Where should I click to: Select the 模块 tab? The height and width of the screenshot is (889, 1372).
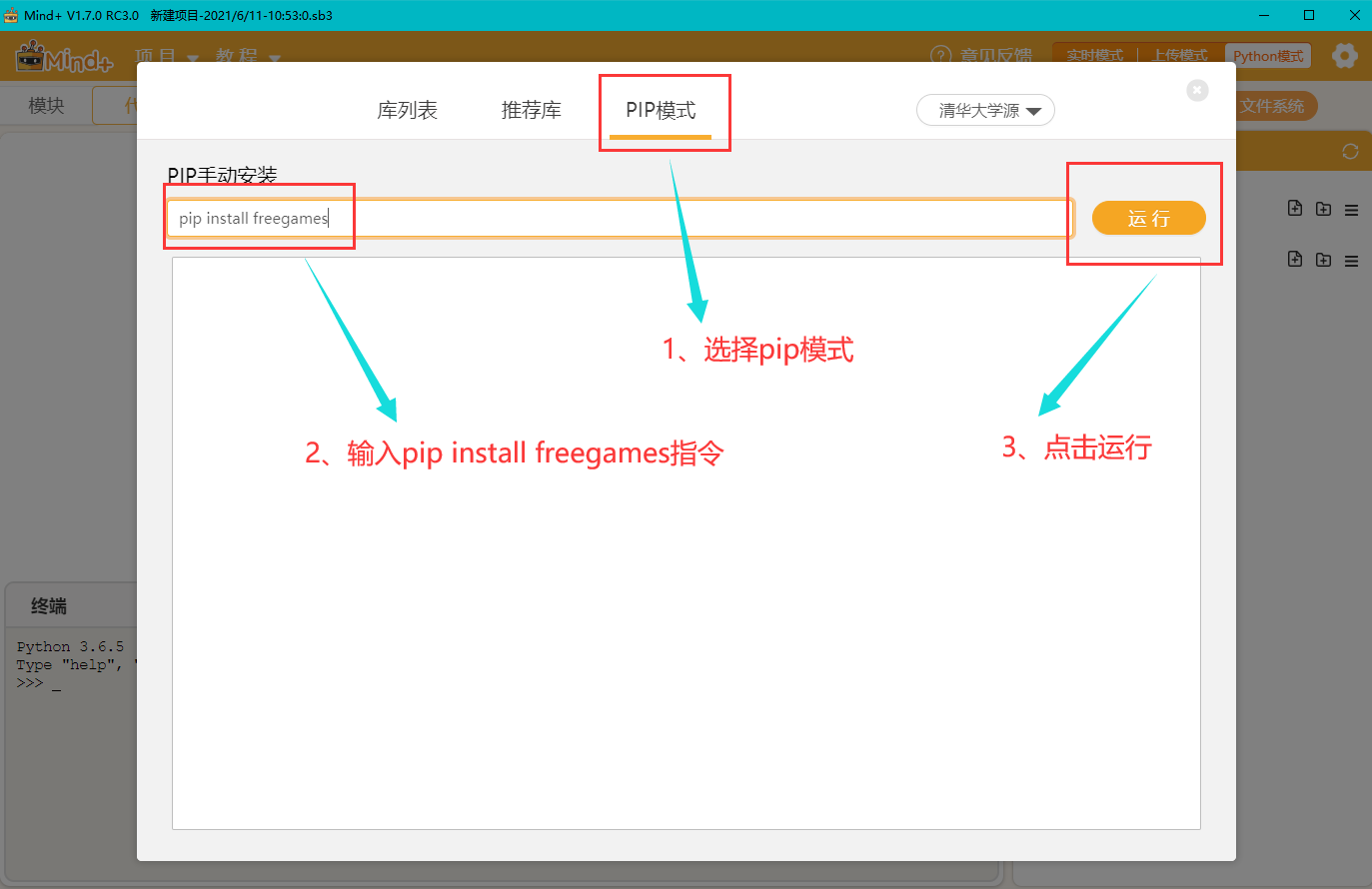coord(46,105)
